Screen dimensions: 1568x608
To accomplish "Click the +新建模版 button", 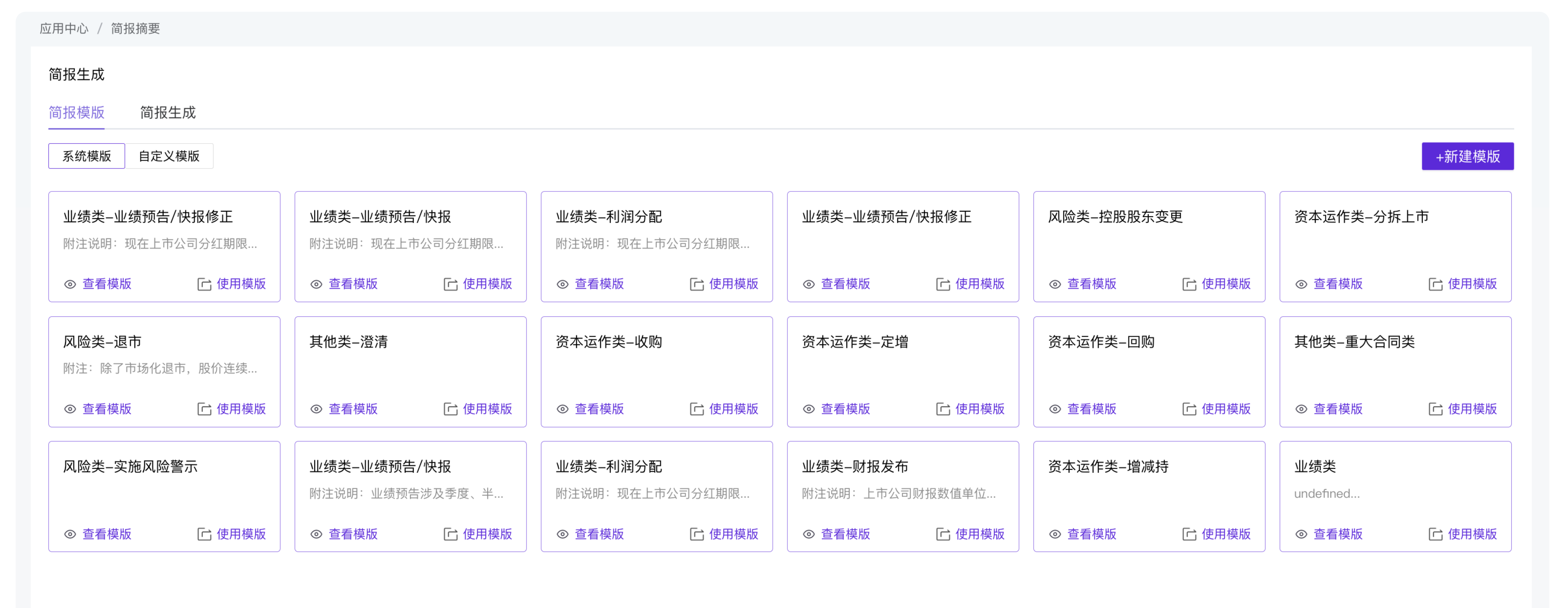I will [1468, 157].
